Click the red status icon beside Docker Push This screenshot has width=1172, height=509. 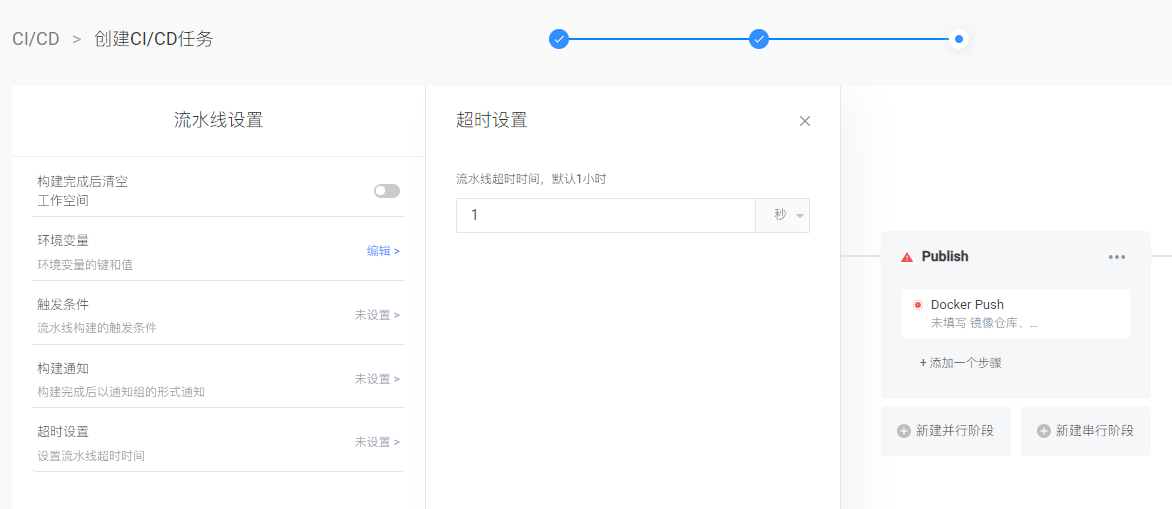click(x=918, y=305)
